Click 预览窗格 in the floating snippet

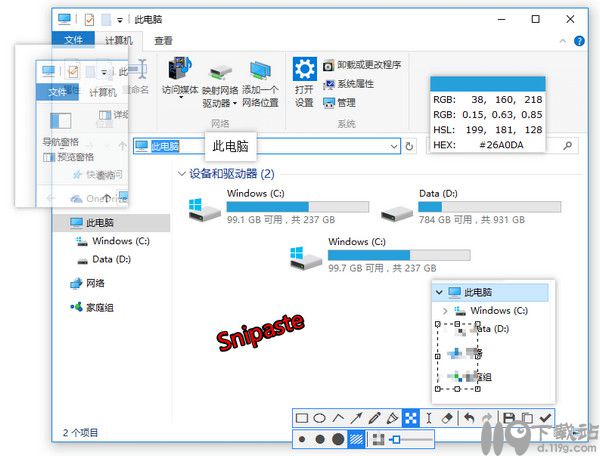click(x=68, y=157)
